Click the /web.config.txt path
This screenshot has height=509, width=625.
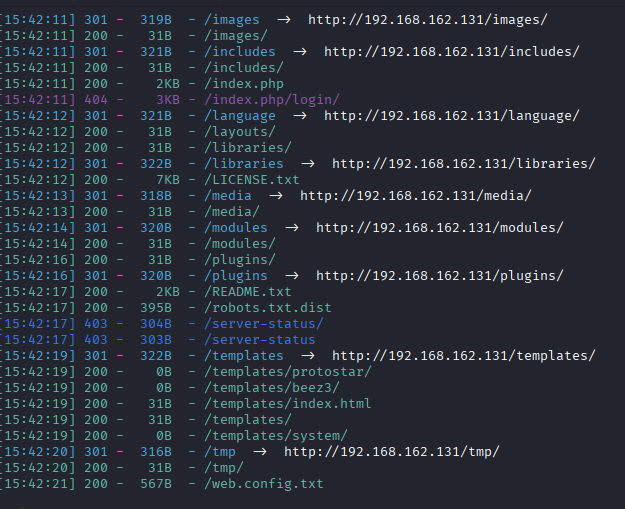coord(264,483)
